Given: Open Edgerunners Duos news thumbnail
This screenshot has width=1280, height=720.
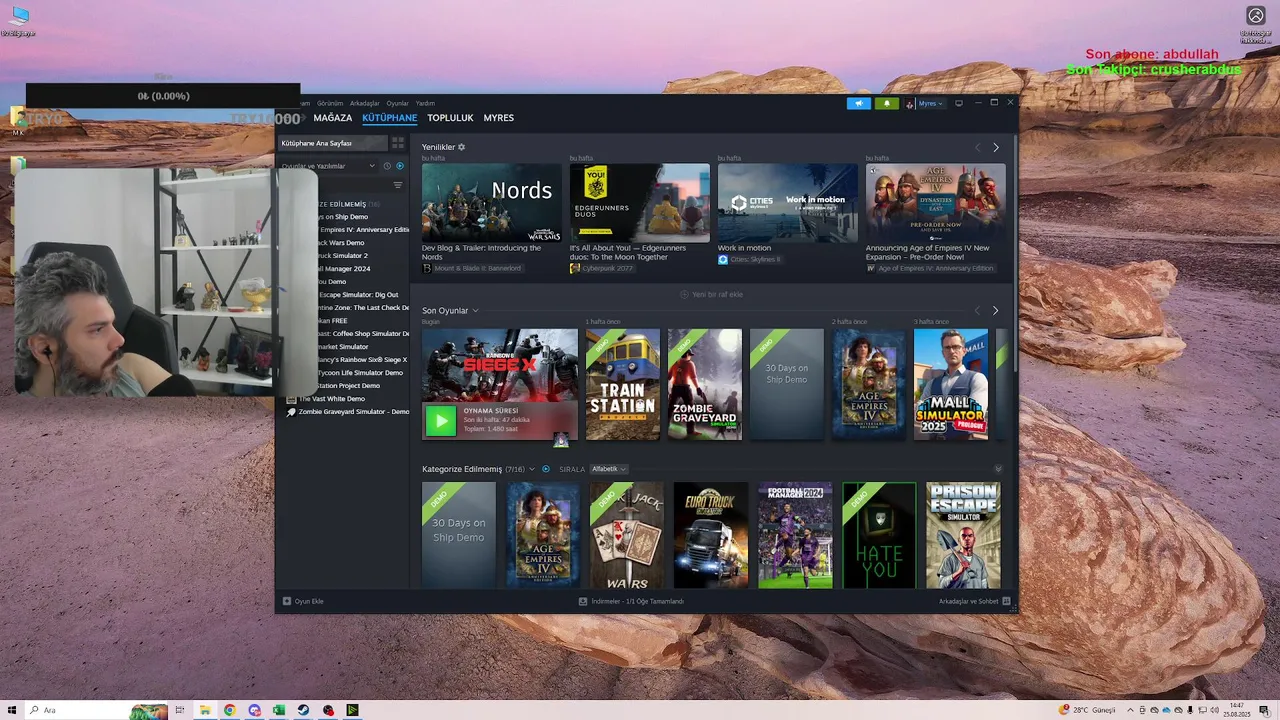Looking at the screenshot, I should click(640, 203).
